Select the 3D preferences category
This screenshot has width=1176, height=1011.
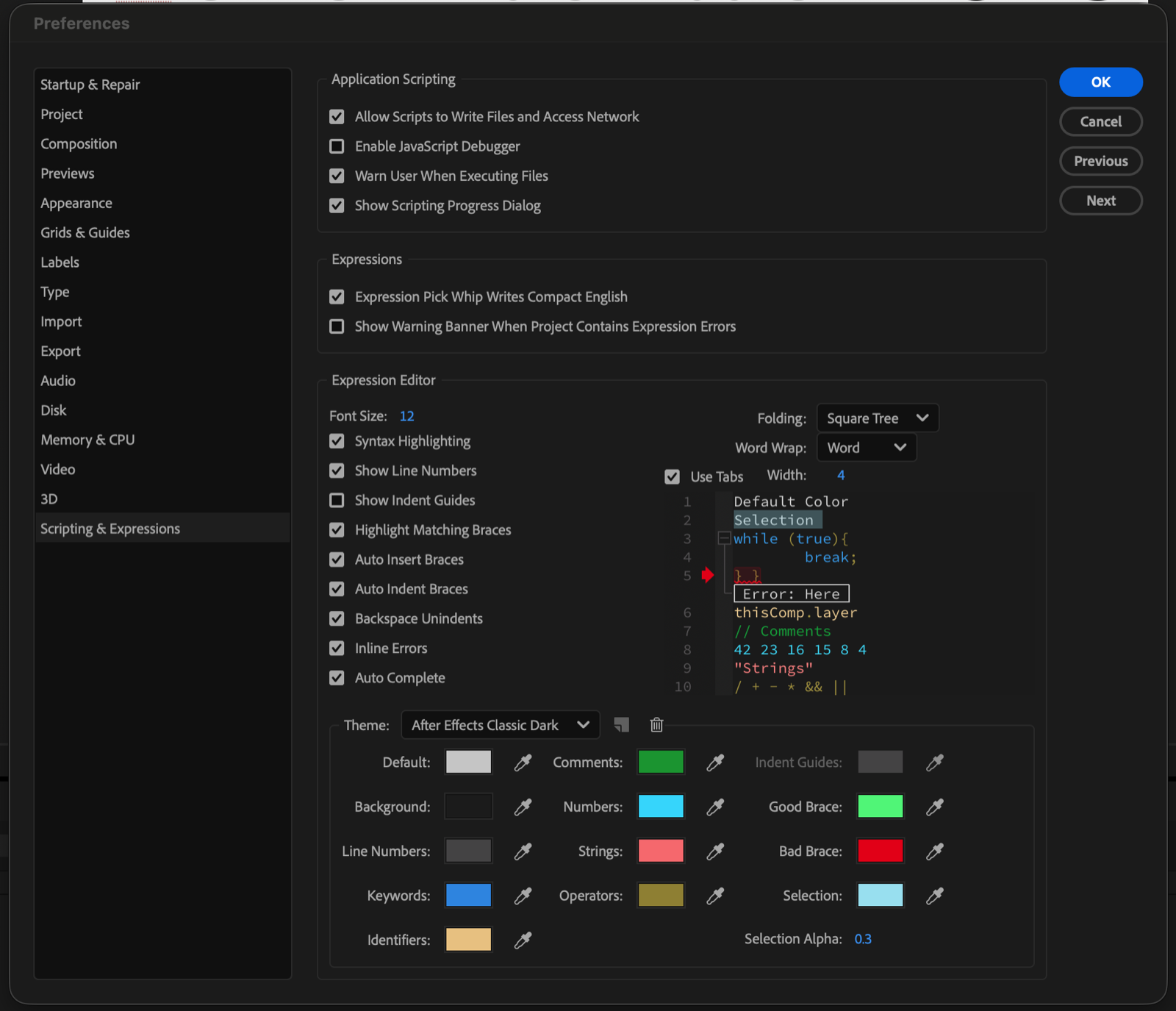[162, 499]
